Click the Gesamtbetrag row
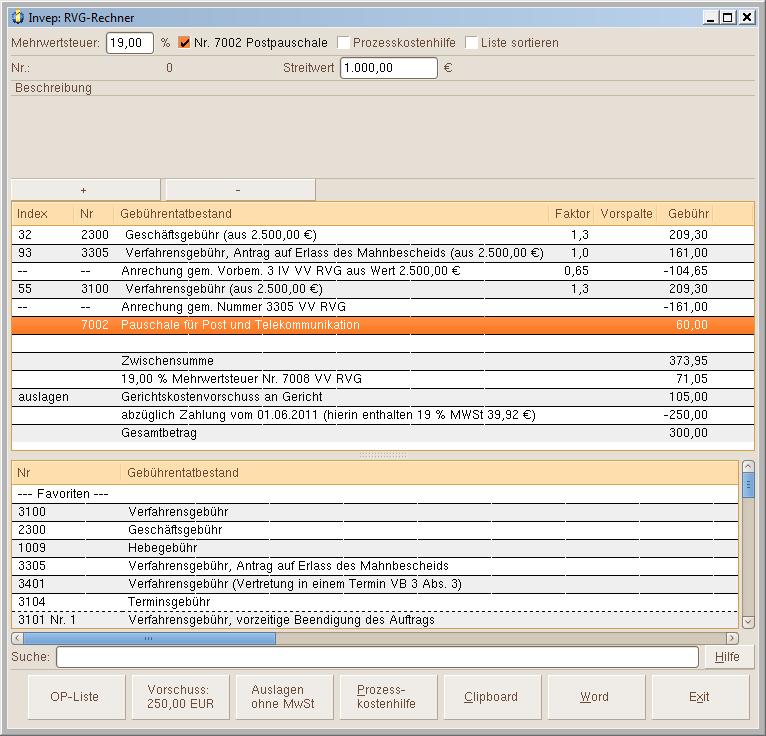766x736 pixels. point(383,433)
